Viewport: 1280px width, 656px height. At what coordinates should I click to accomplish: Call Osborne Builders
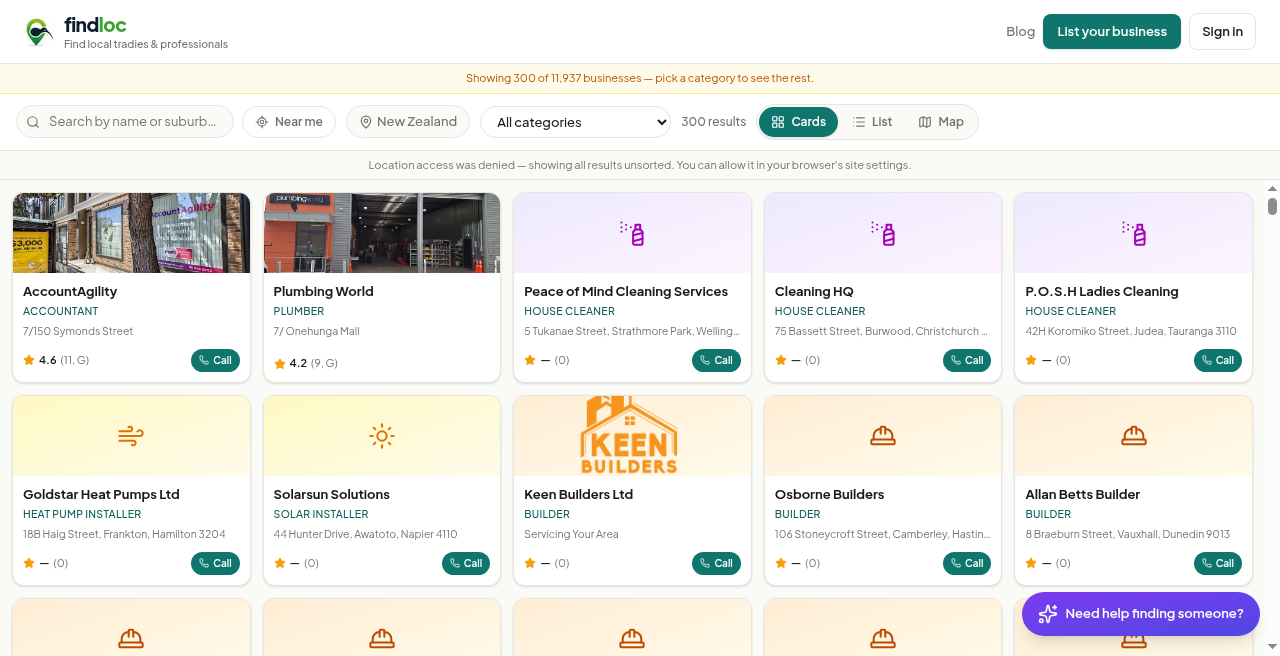coord(967,563)
